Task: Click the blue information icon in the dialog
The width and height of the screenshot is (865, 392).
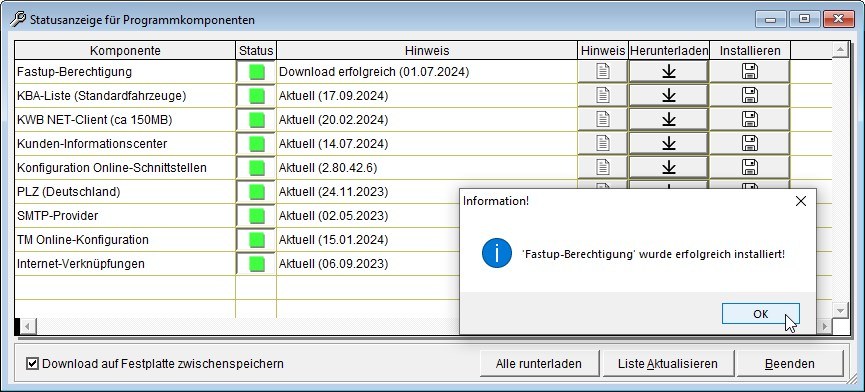Action: click(496, 254)
